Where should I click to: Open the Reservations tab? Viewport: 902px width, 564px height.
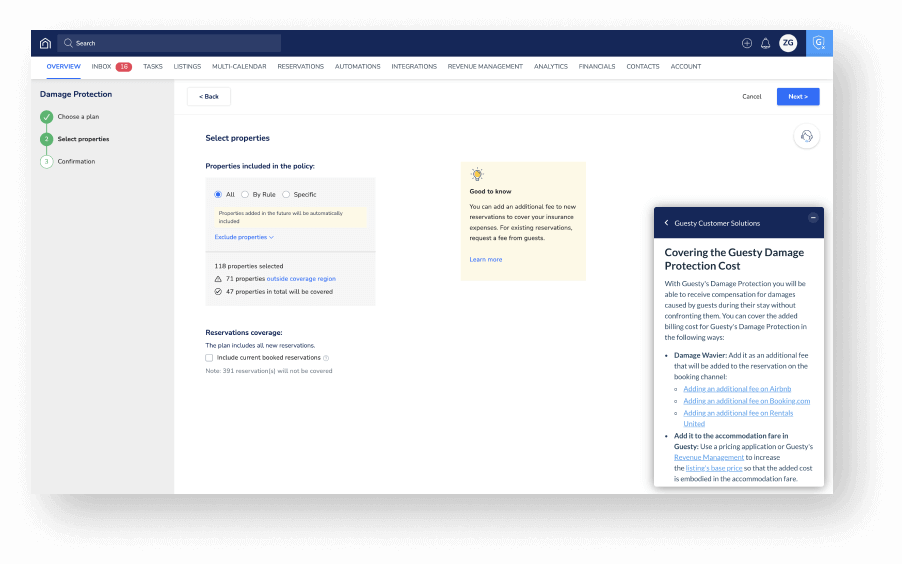(300, 67)
